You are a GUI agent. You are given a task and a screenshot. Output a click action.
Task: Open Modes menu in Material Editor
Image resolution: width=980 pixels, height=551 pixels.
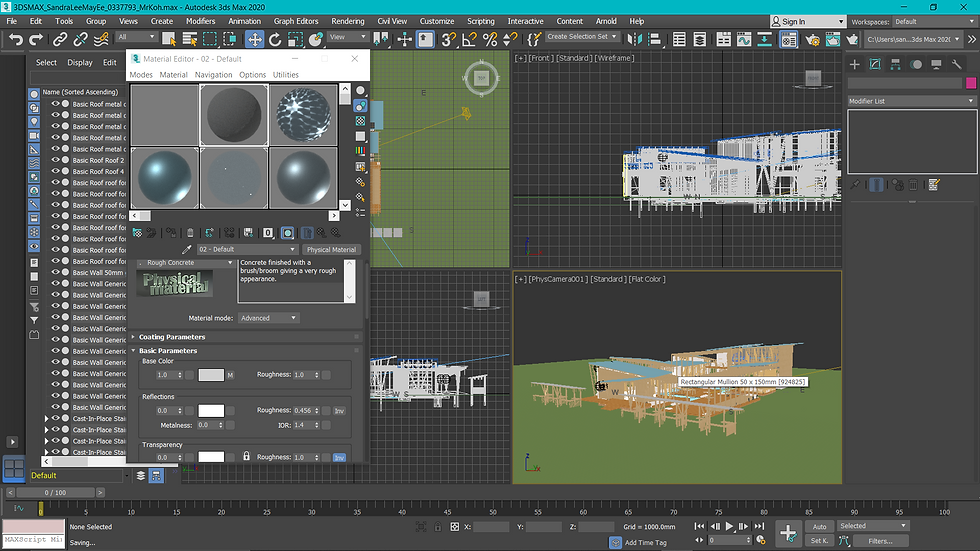[141, 74]
